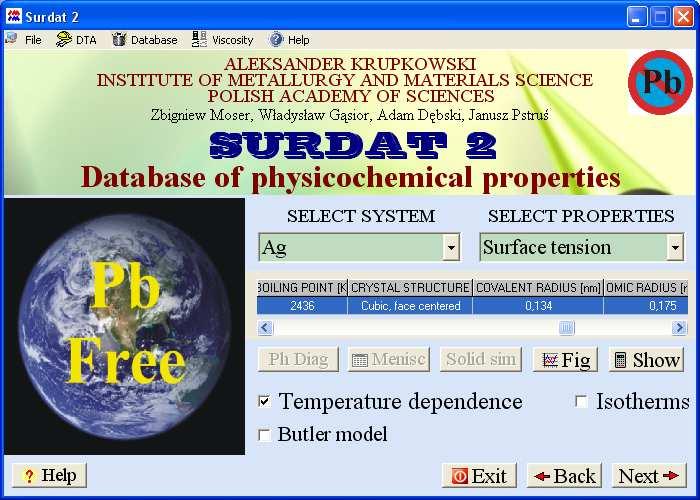Select the 2436 boiling point cell

(302, 306)
